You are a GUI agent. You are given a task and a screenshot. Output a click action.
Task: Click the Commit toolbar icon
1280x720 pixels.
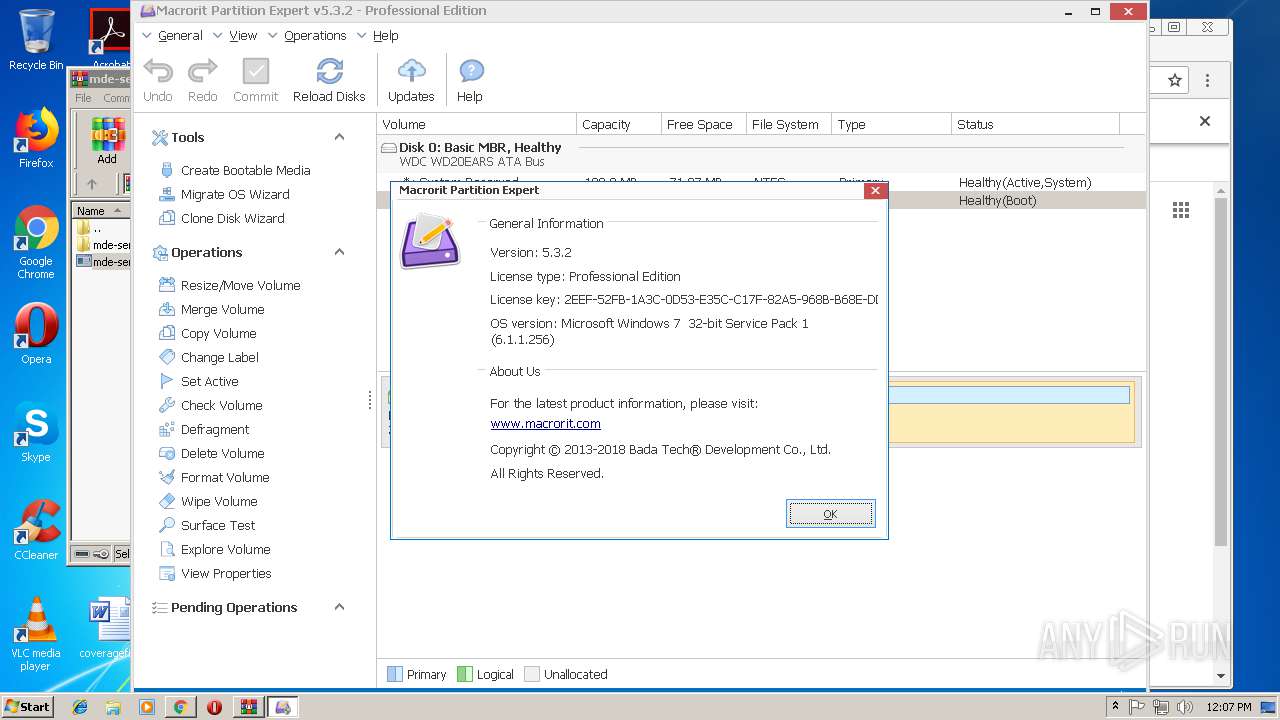(256, 80)
